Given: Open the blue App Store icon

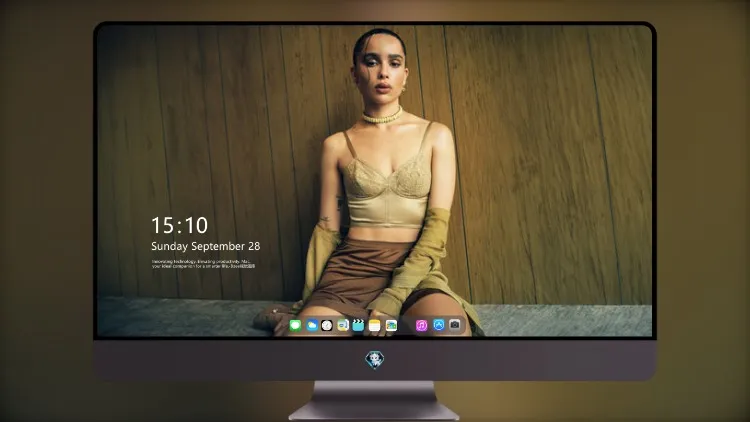Looking at the screenshot, I should [x=439, y=325].
